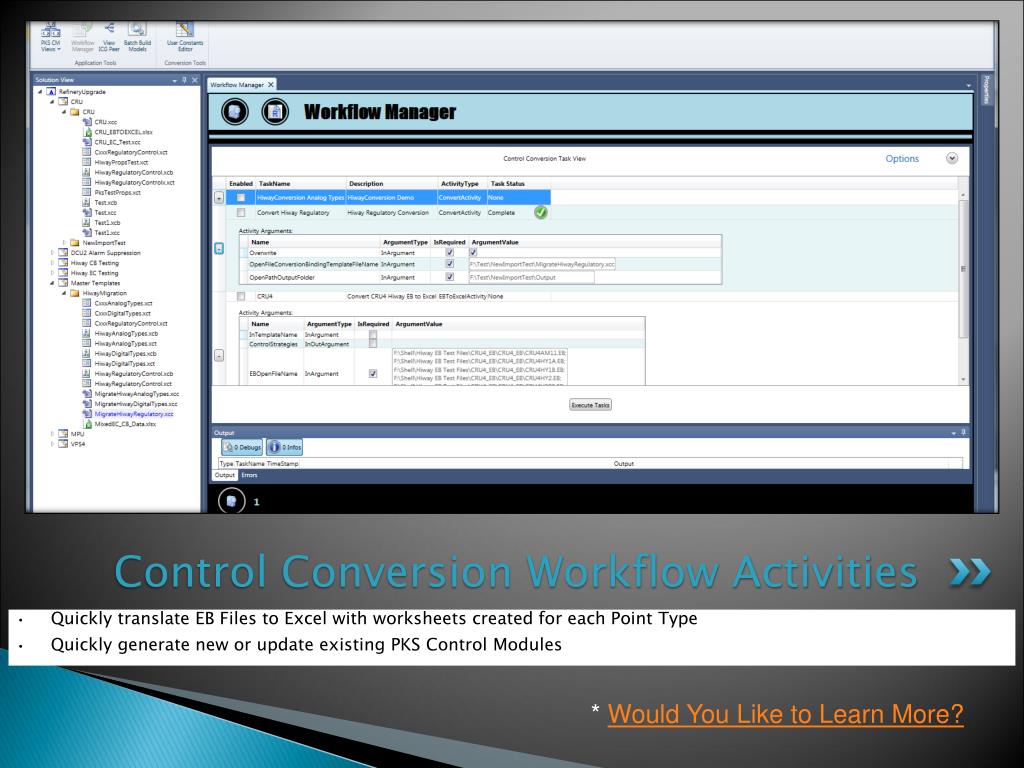1024x768 pixels.
Task: Close the Workflow Manager tab
Action: 270,85
